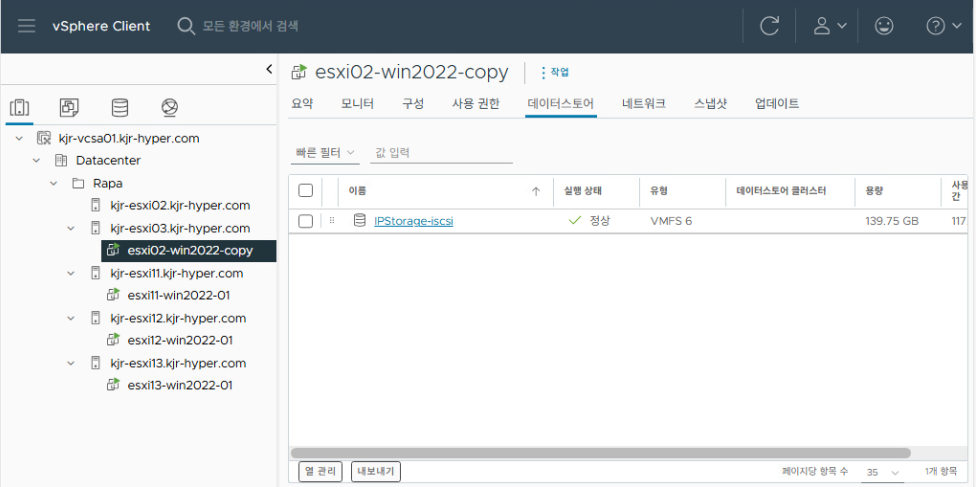Click the host icon for kjr-esxi13
This screenshot has width=976, height=487.
click(x=96, y=363)
